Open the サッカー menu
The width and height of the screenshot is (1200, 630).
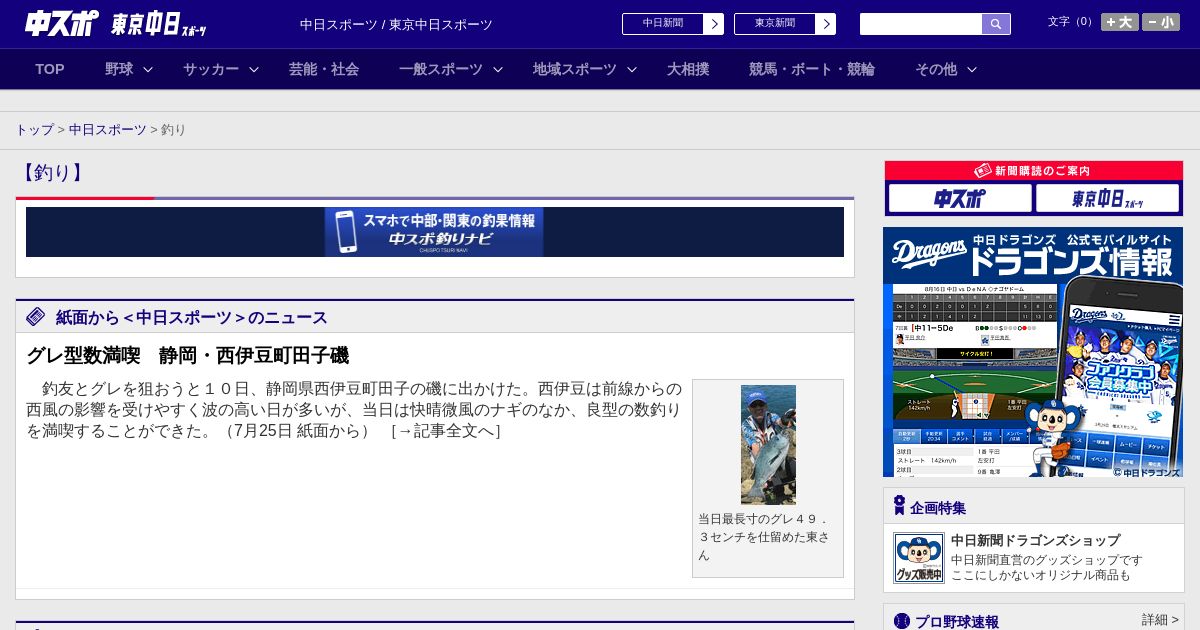click(x=211, y=69)
